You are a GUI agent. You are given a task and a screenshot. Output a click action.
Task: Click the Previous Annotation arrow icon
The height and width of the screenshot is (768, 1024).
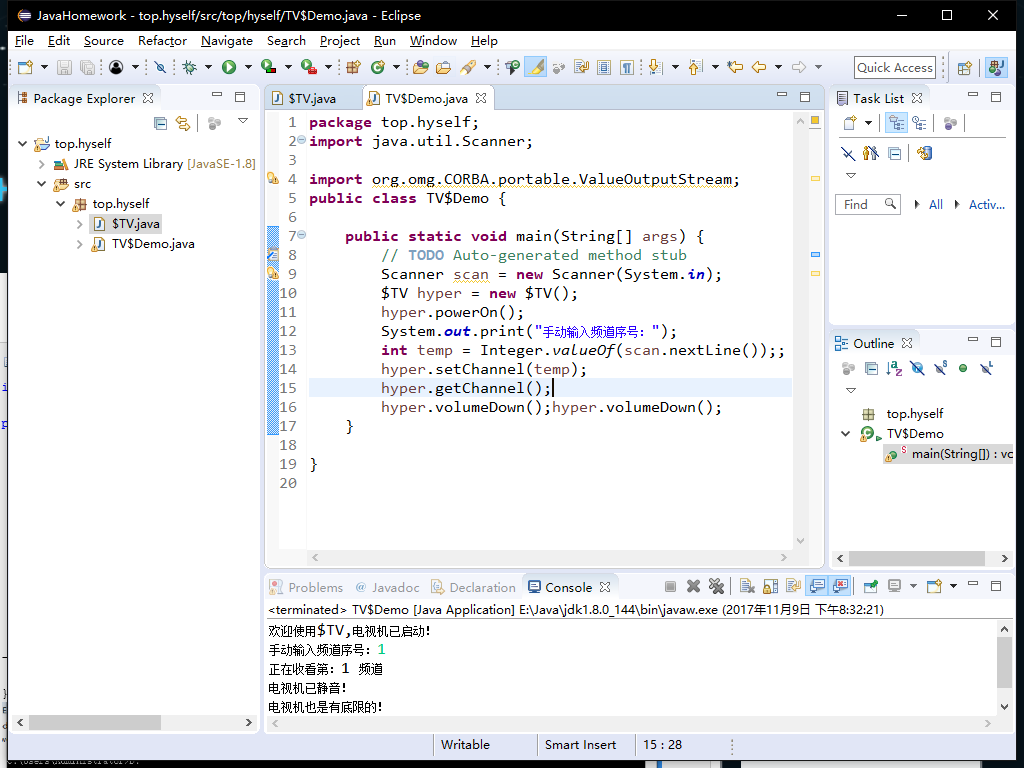(x=696, y=67)
